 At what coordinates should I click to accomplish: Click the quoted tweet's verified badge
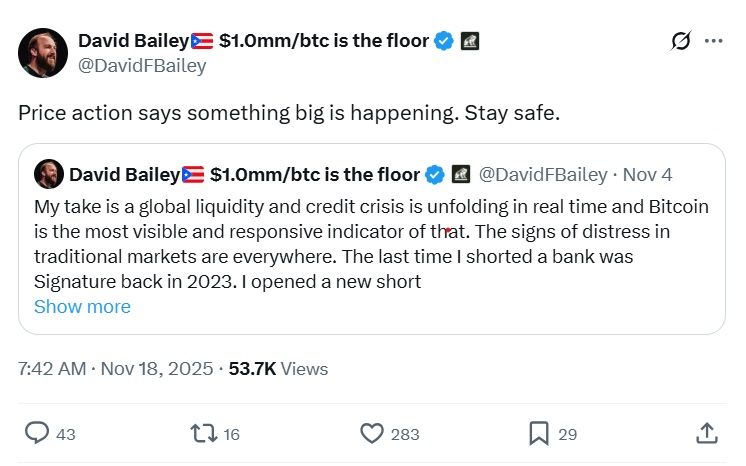435,174
